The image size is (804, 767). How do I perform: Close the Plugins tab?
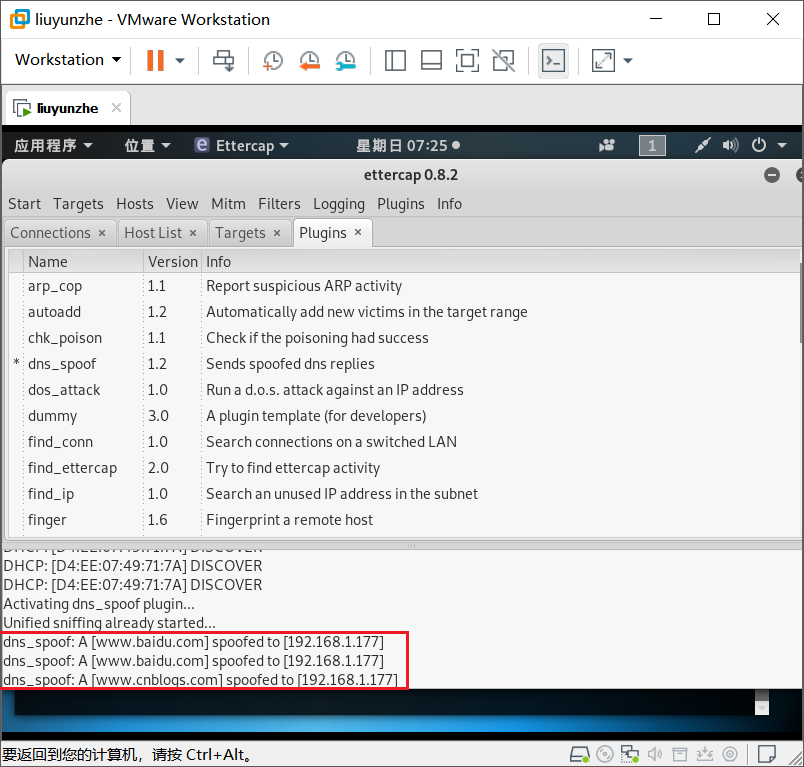pos(358,232)
